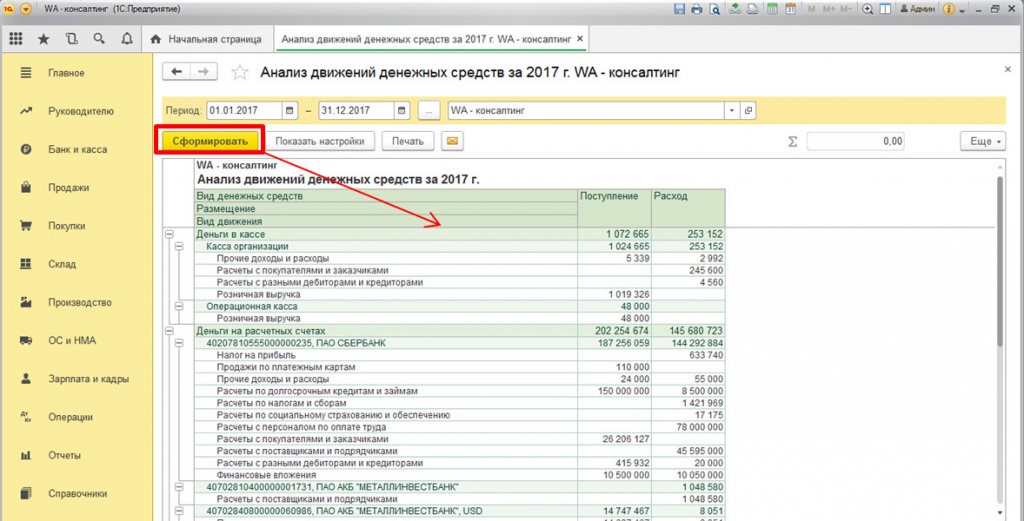Add report to favorites with star outline
The height and width of the screenshot is (521, 1024).
[x=240, y=72]
